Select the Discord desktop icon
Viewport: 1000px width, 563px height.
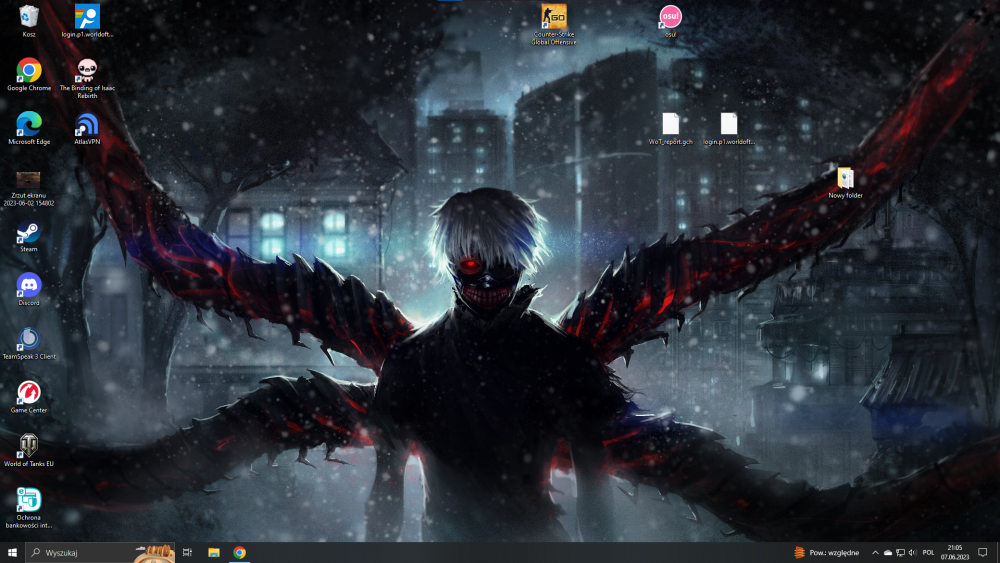point(29,290)
